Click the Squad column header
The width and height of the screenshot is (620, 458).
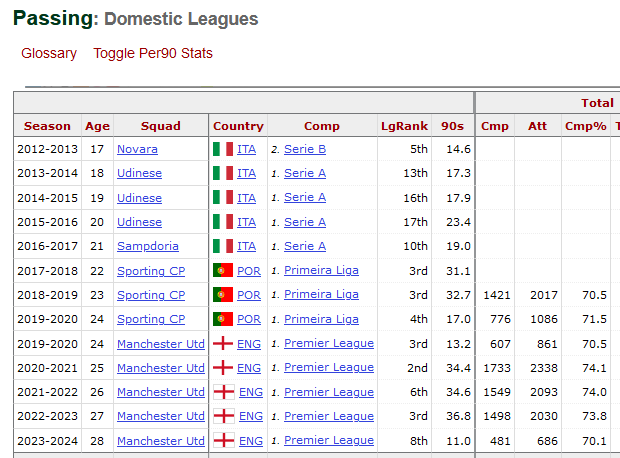click(x=161, y=126)
